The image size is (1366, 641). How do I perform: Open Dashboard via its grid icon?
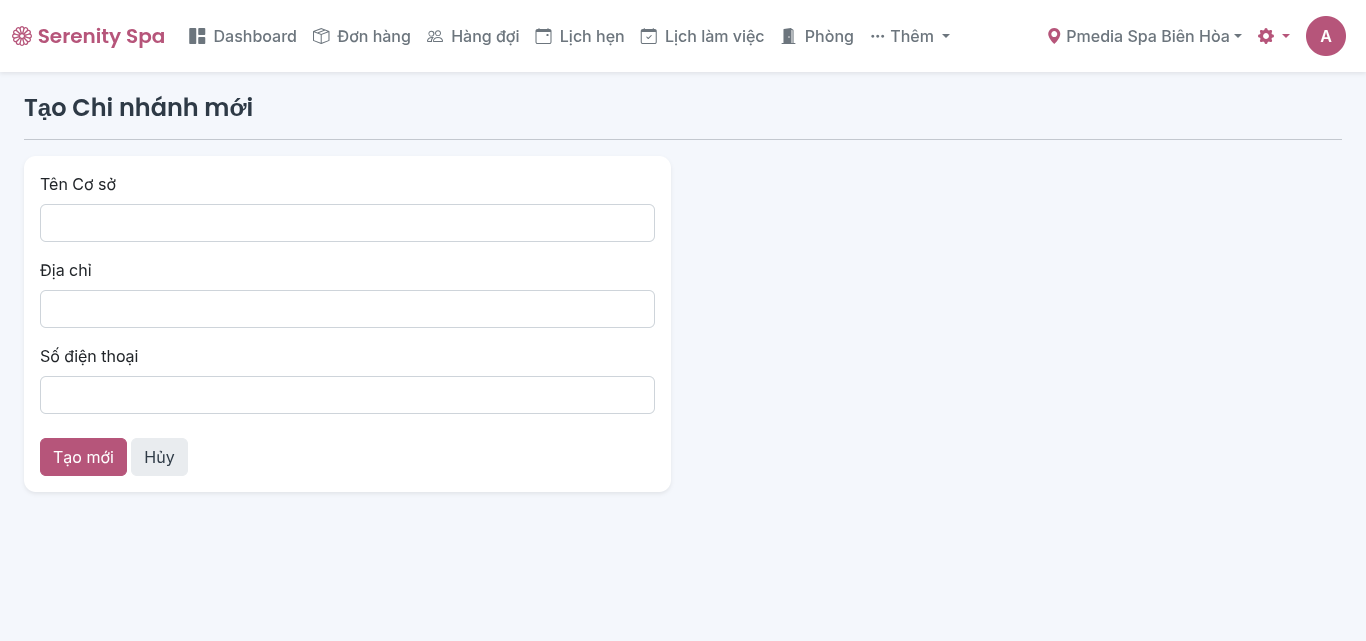click(x=197, y=36)
